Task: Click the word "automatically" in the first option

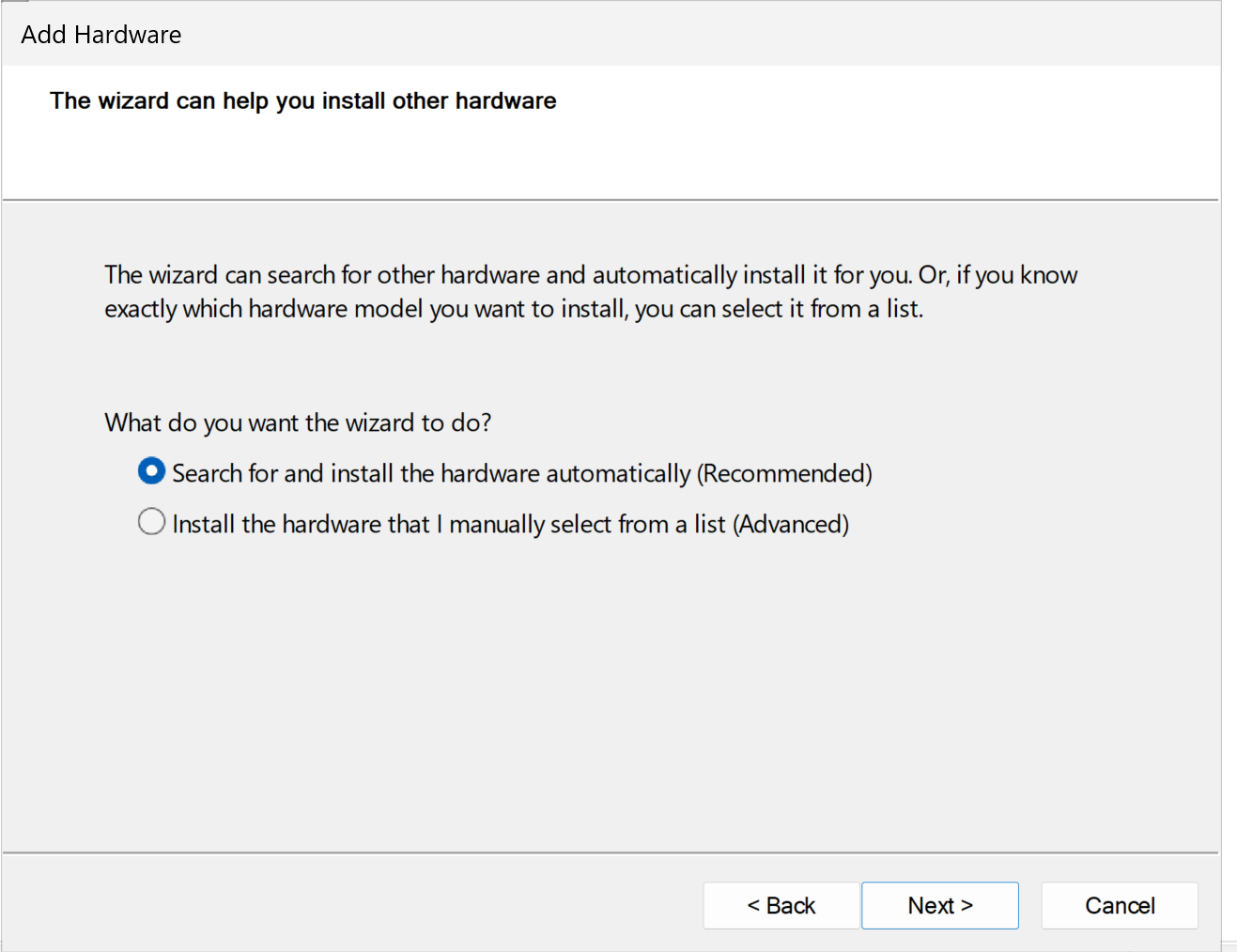Action: point(618,473)
